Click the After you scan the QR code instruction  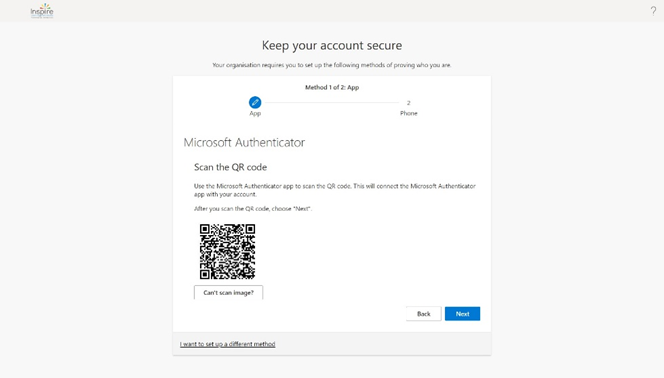253,209
